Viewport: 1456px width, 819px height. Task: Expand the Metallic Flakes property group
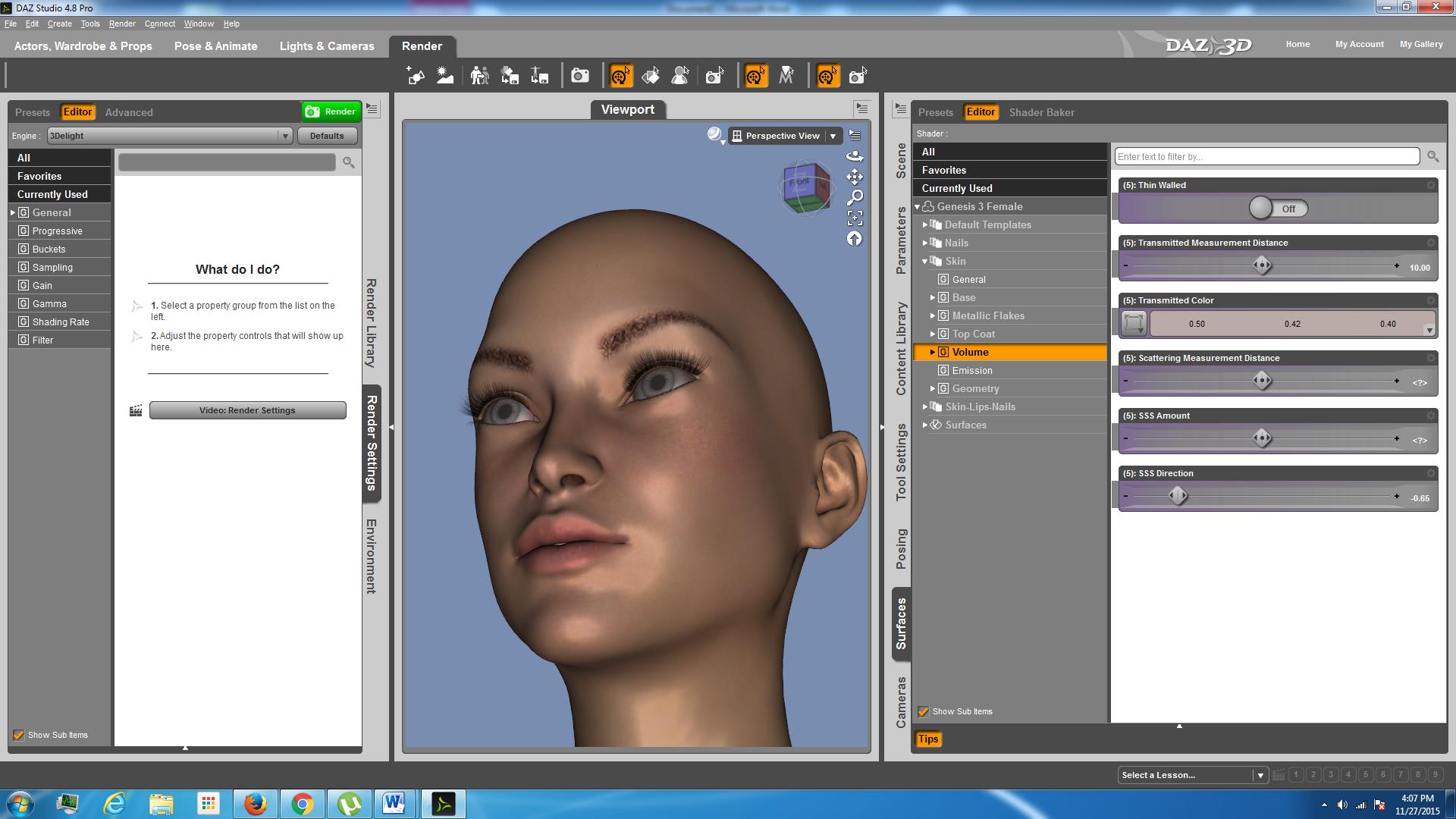[x=933, y=316]
